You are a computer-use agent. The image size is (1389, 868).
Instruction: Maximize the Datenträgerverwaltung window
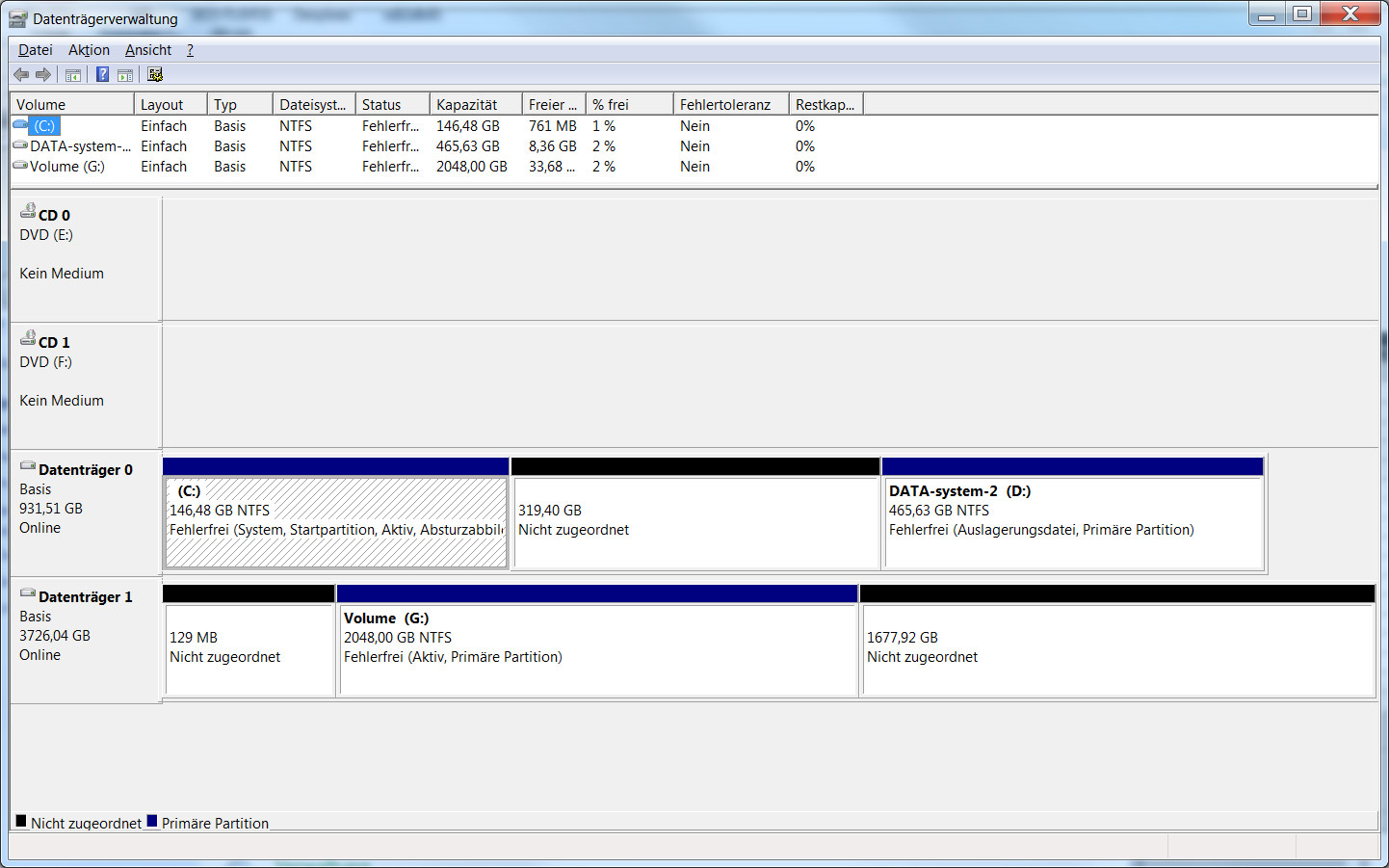coord(1302,13)
